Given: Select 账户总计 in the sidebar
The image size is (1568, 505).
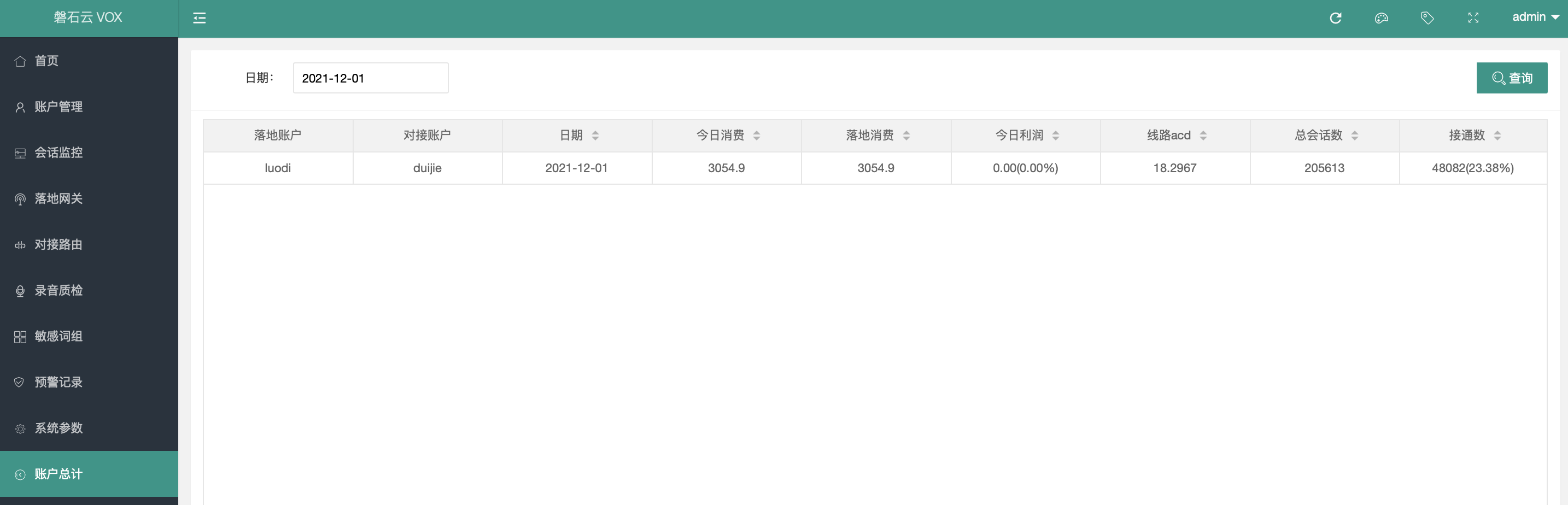Looking at the screenshot, I should click(x=89, y=474).
